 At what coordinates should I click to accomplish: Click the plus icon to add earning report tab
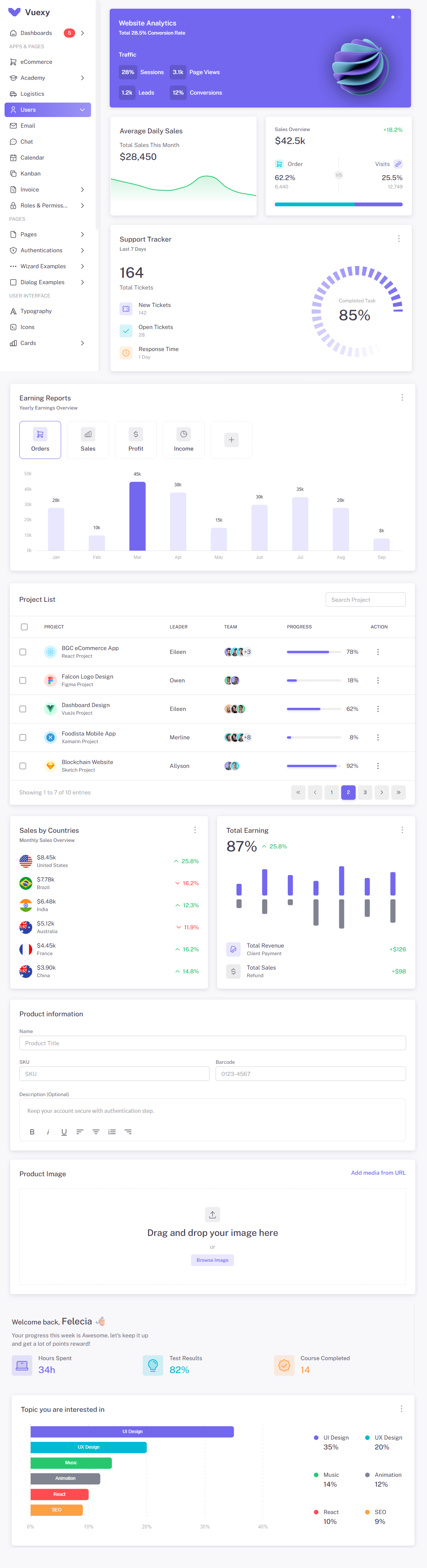[x=231, y=440]
